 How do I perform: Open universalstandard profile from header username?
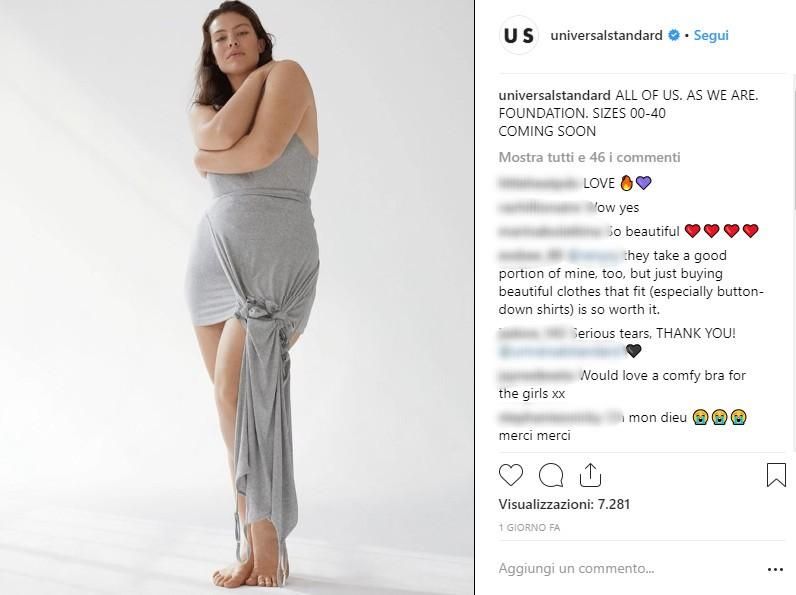click(x=606, y=35)
